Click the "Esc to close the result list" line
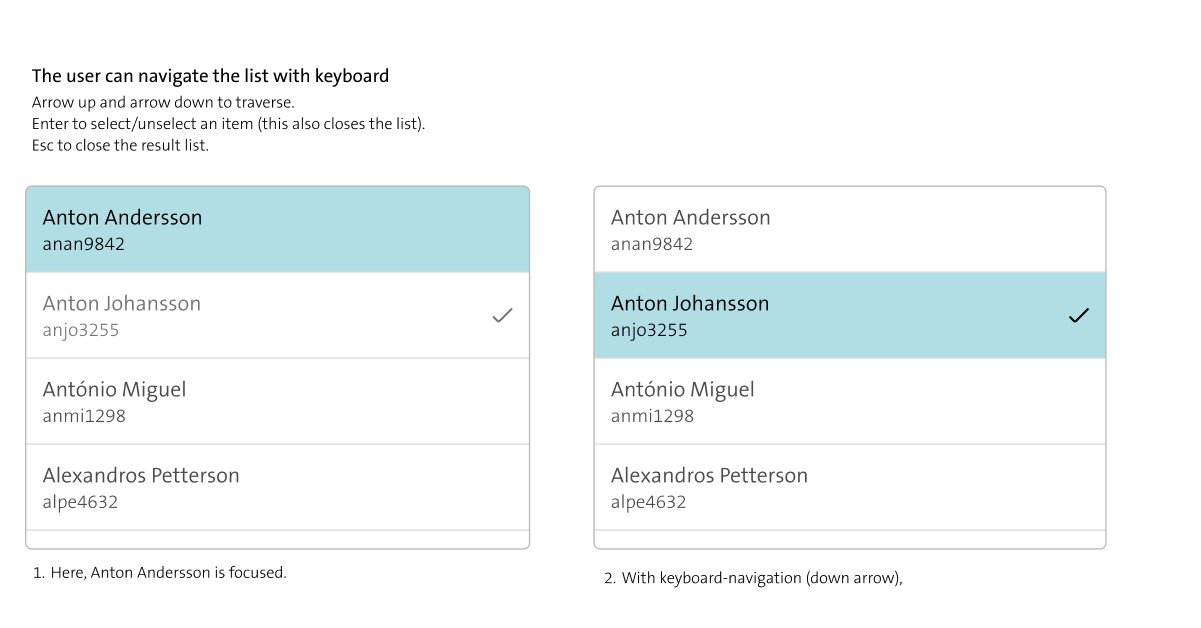 coord(120,146)
